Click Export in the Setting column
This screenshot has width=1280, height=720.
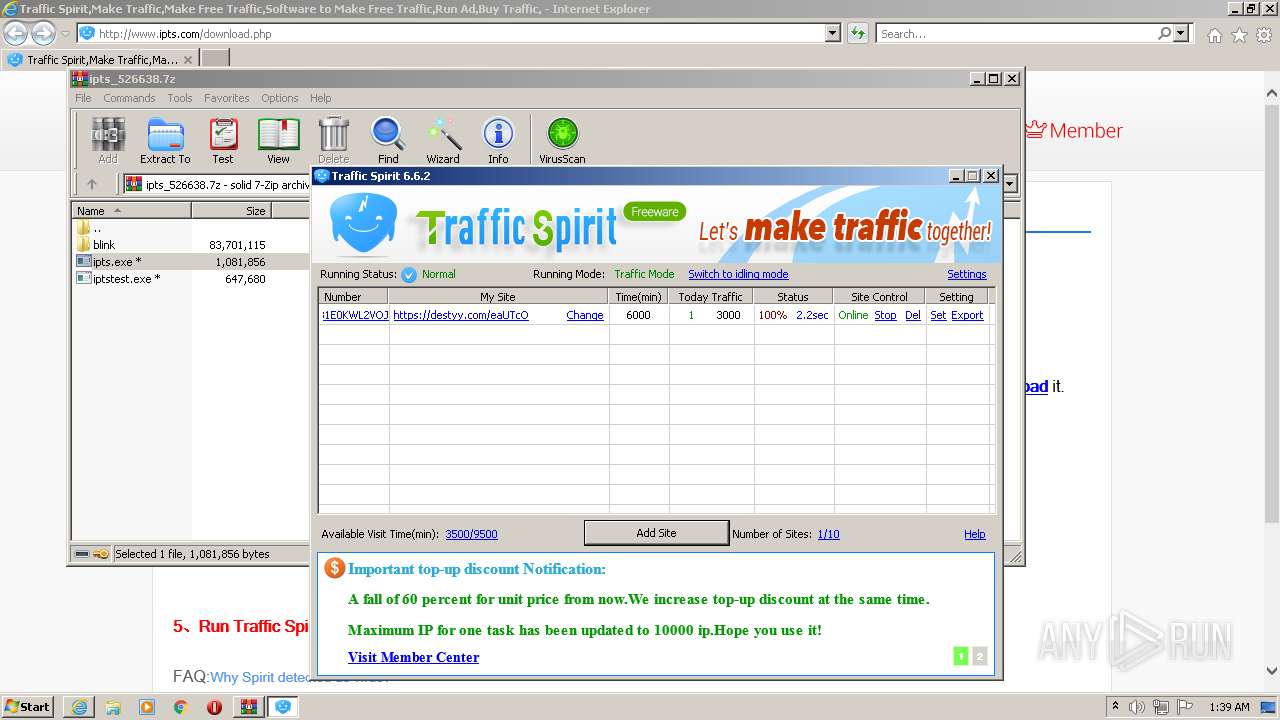pos(967,315)
